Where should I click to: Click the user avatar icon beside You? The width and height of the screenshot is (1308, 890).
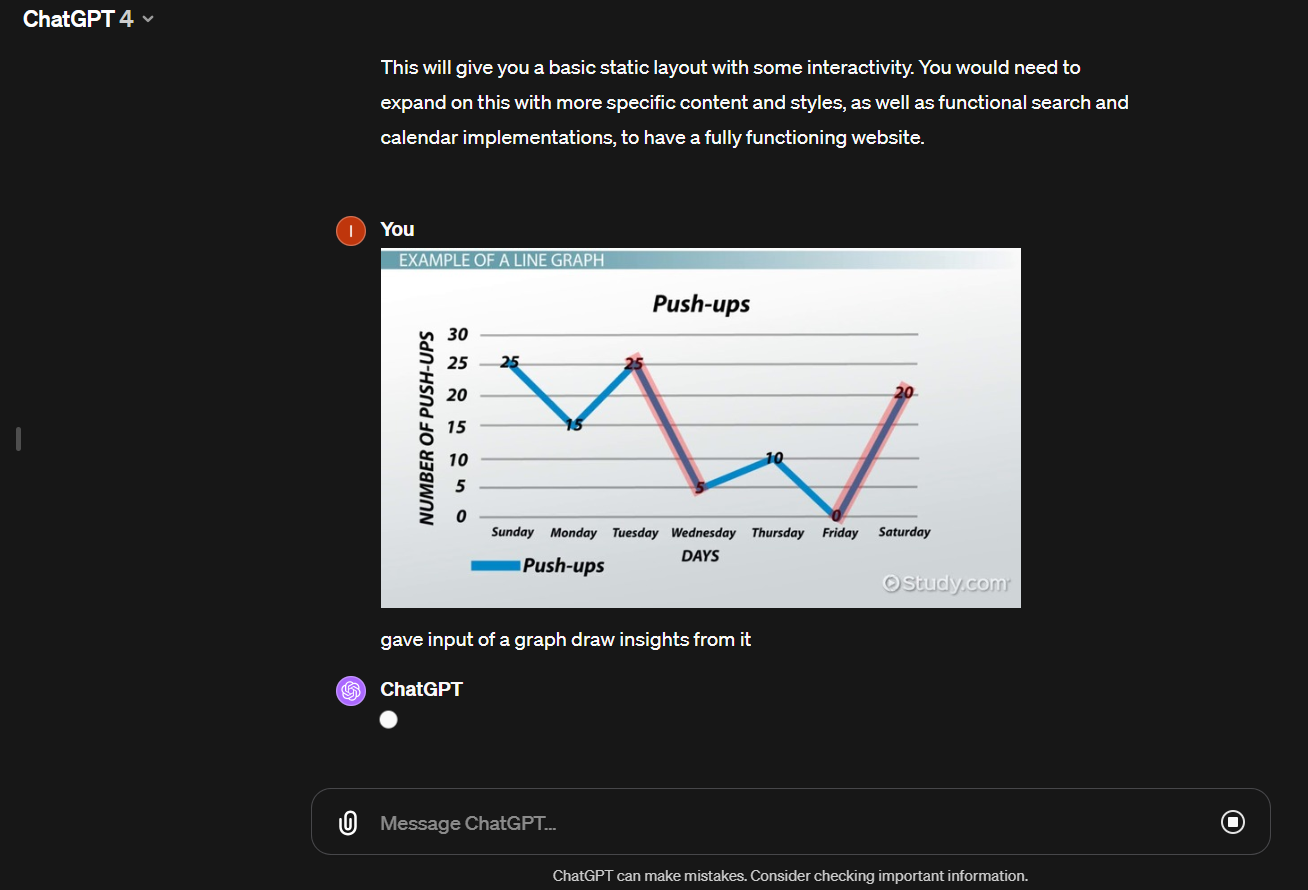click(351, 231)
